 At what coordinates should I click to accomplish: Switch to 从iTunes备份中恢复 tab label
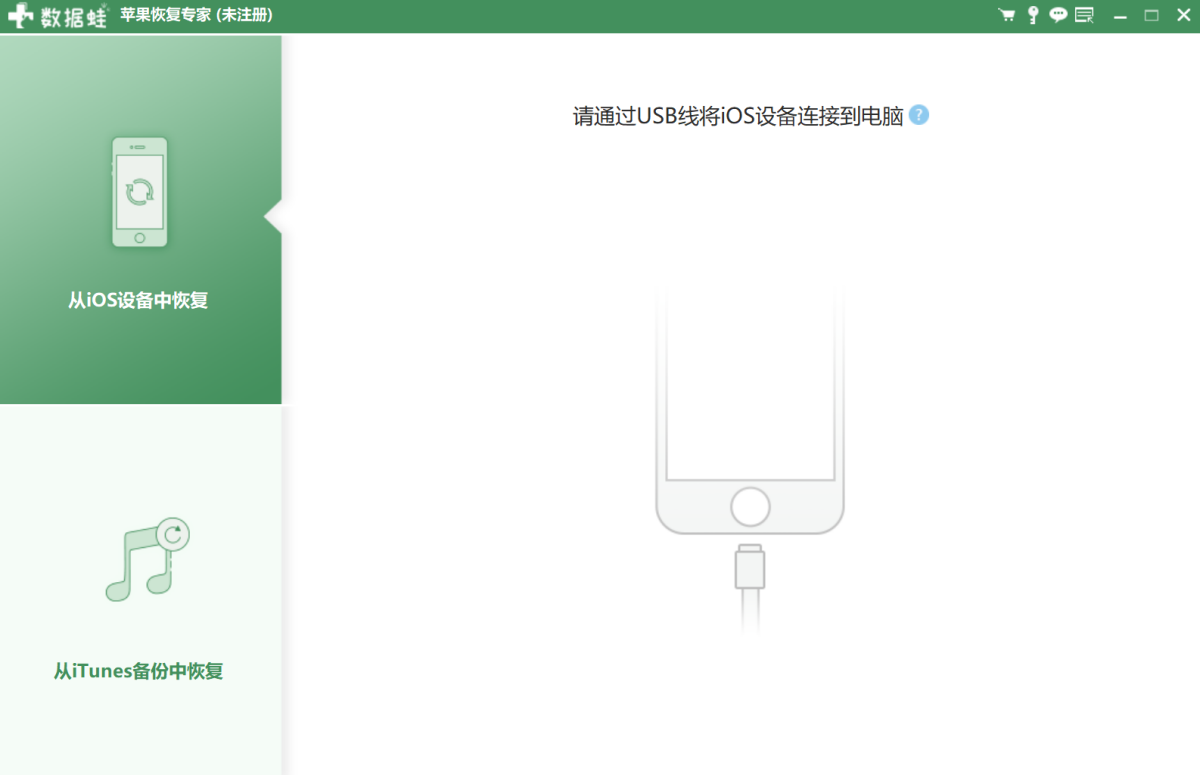coord(138,671)
